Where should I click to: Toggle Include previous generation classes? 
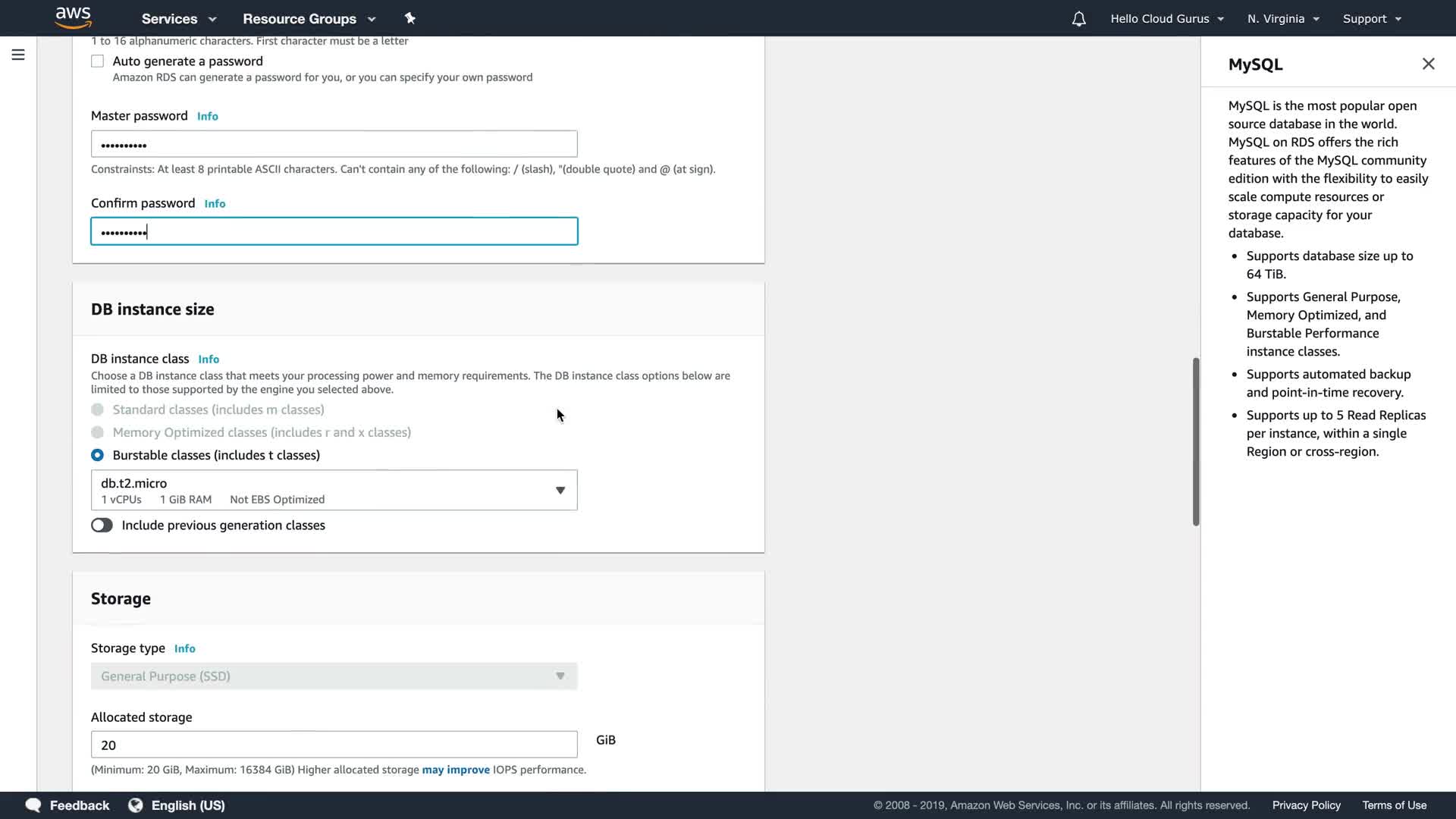pos(102,525)
